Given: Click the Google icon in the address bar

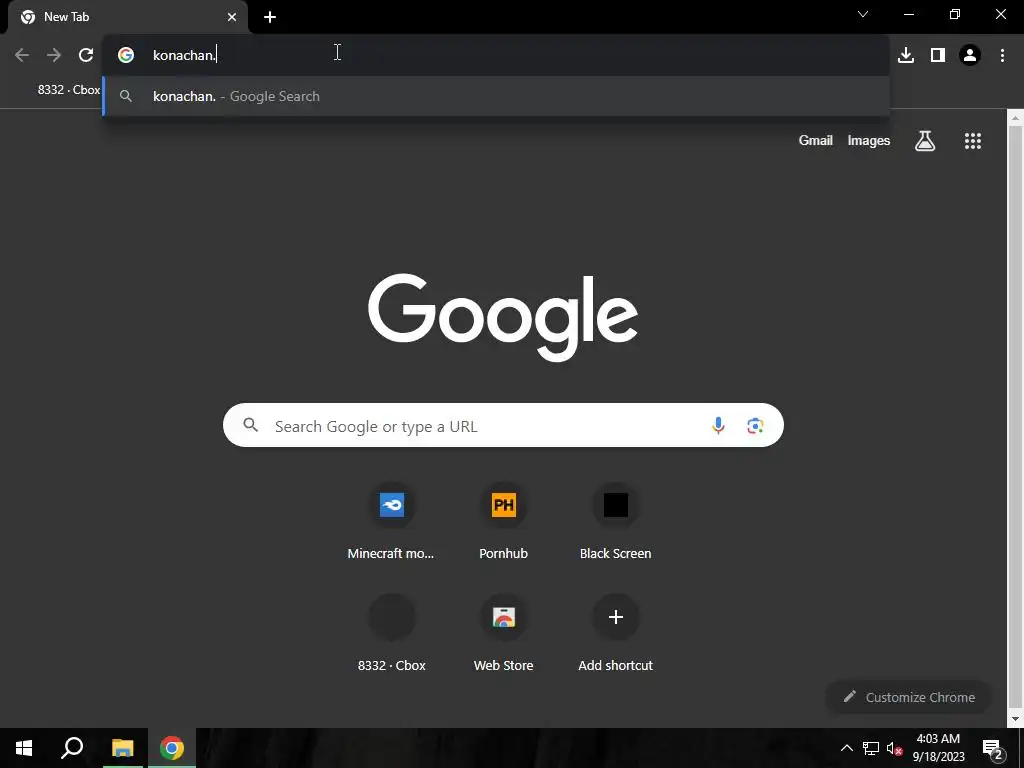Looking at the screenshot, I should [126, 55].
